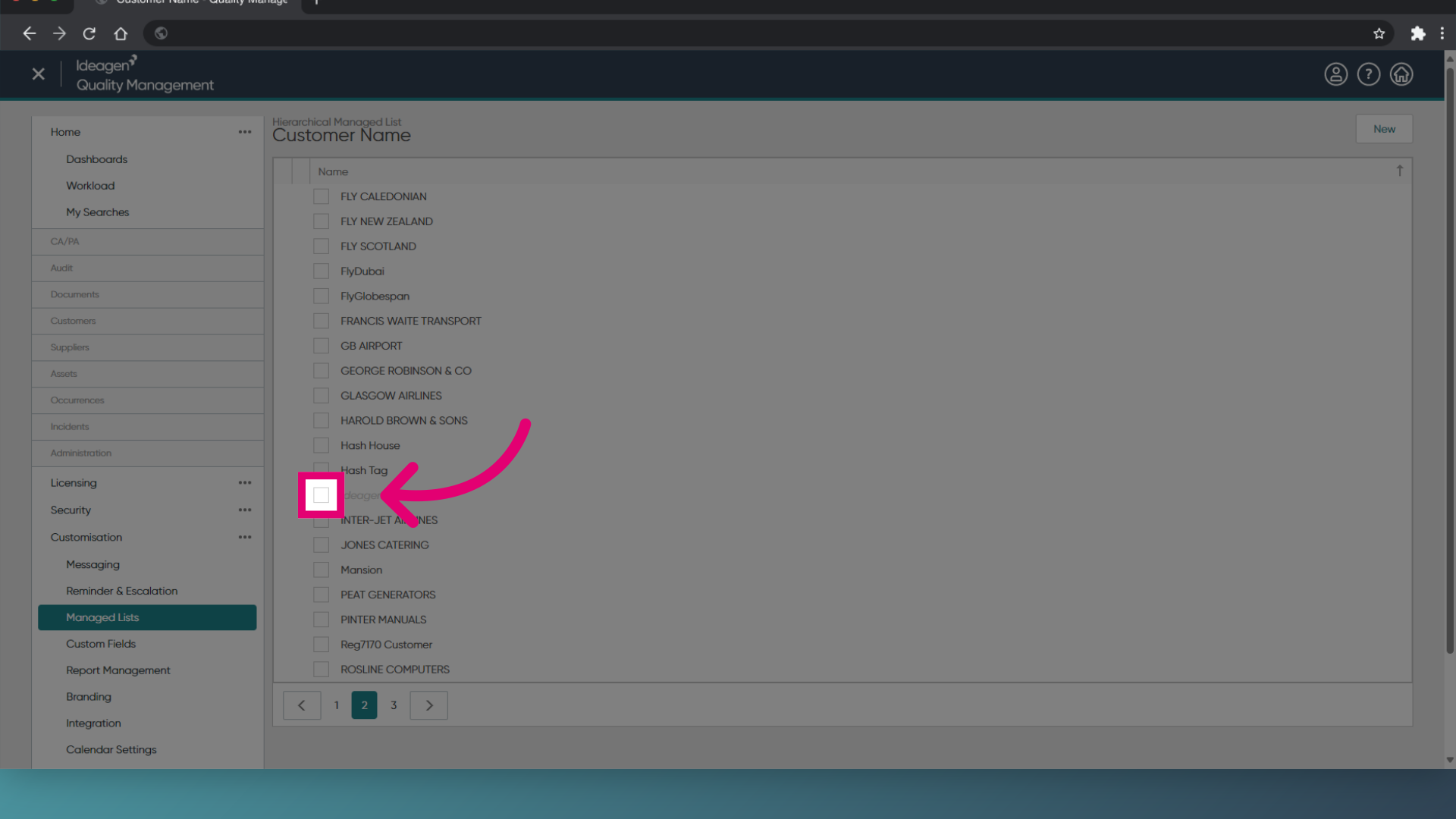Open Branding menu item
Viewport: 1456px width, 819px height.
[x=88, y=697]
